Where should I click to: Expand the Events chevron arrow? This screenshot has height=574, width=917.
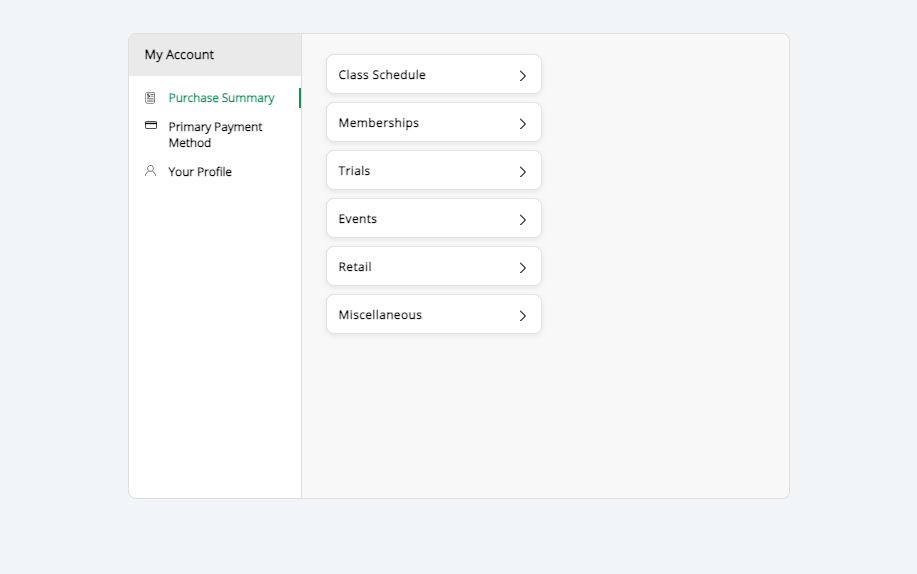point(523,219)
